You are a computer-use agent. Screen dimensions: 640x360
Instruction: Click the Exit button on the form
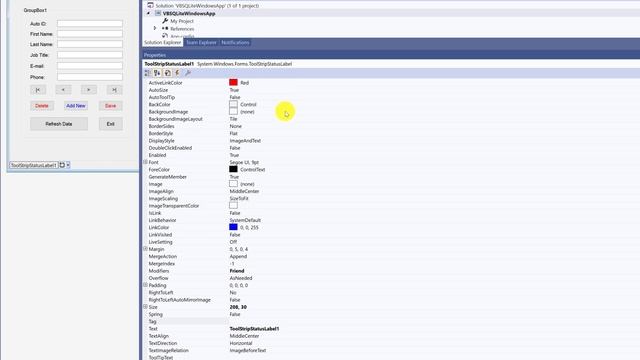(x=111, y=124)
